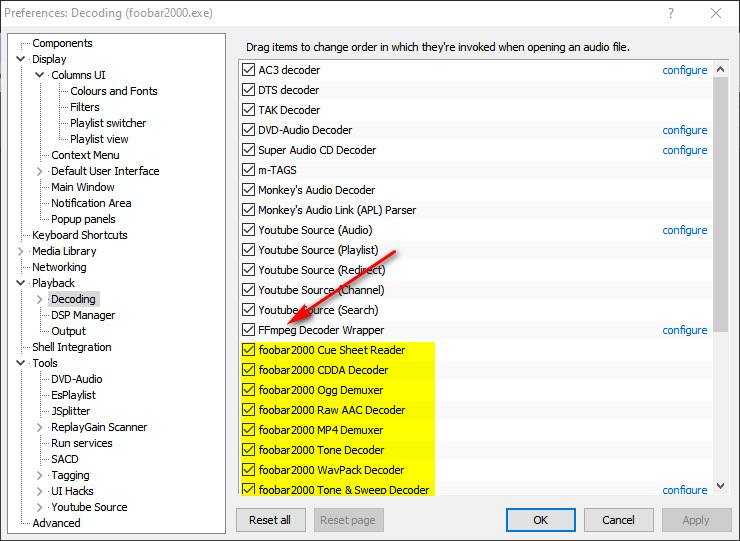Open Colours and Fonts settings page
Viewport: 740px width, 541px height.
coord(114,91)
